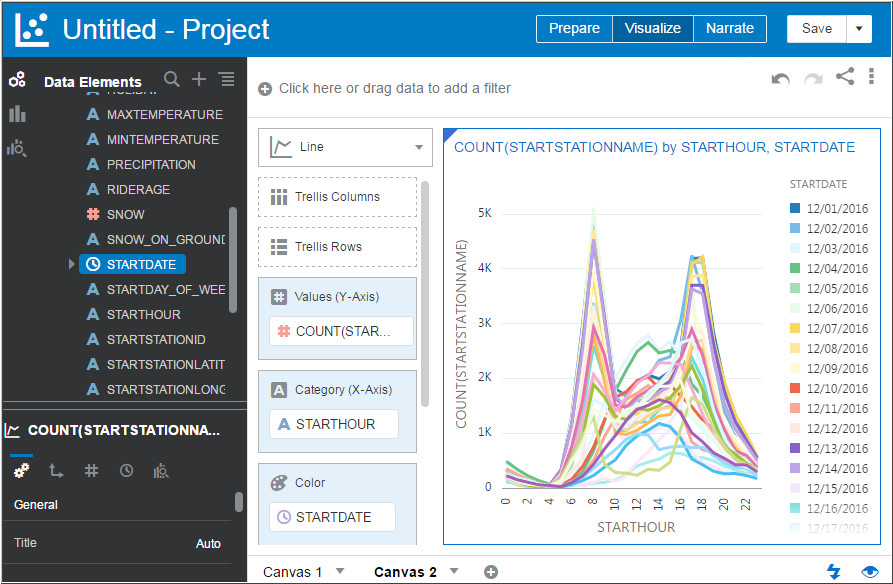Click the 12/13/2016 purple legend swatch
Screen dimensions: 893x584
[x=795, y=448]
